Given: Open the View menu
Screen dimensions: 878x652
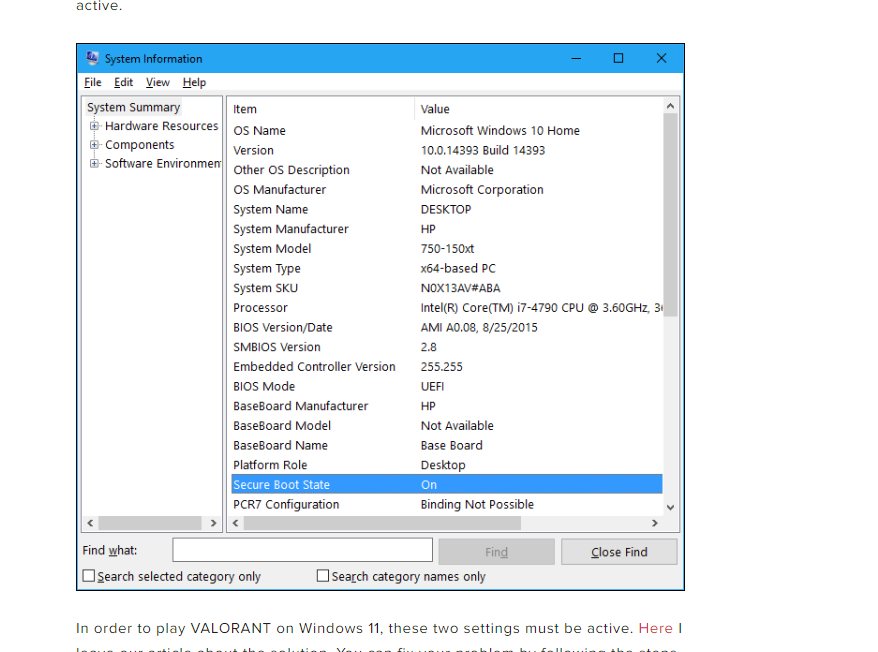Looking at the screenshot, I should pos(157,82).
